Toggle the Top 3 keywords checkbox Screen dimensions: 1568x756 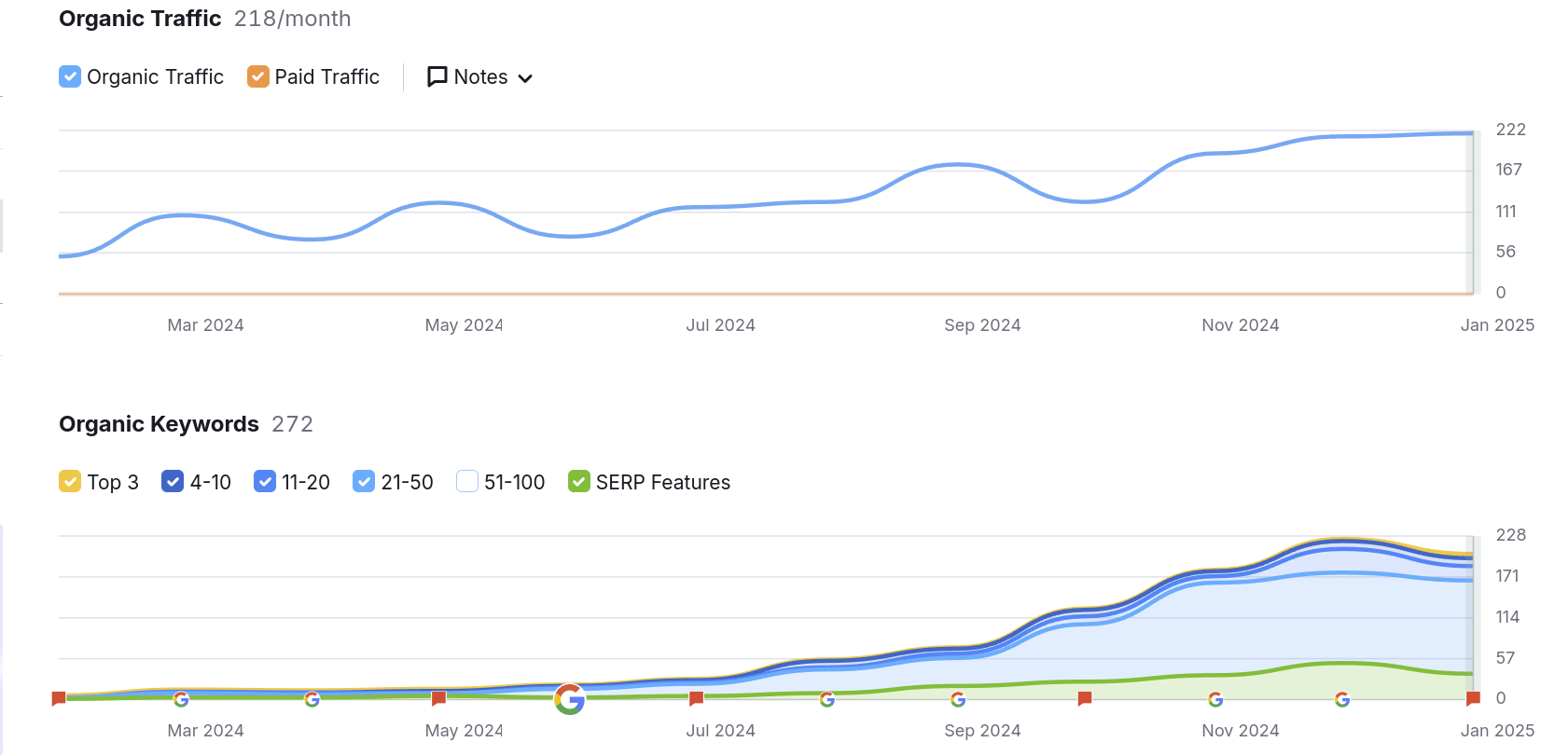(70, 481)
